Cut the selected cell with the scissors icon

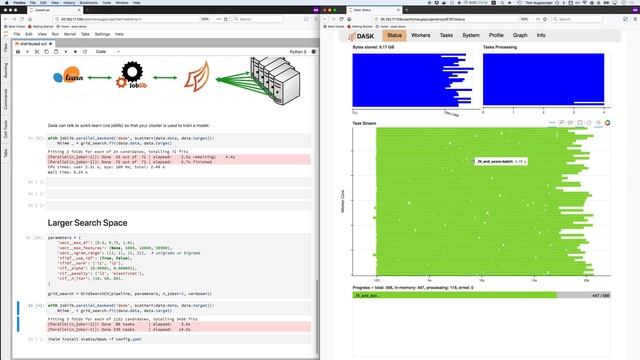37,52
